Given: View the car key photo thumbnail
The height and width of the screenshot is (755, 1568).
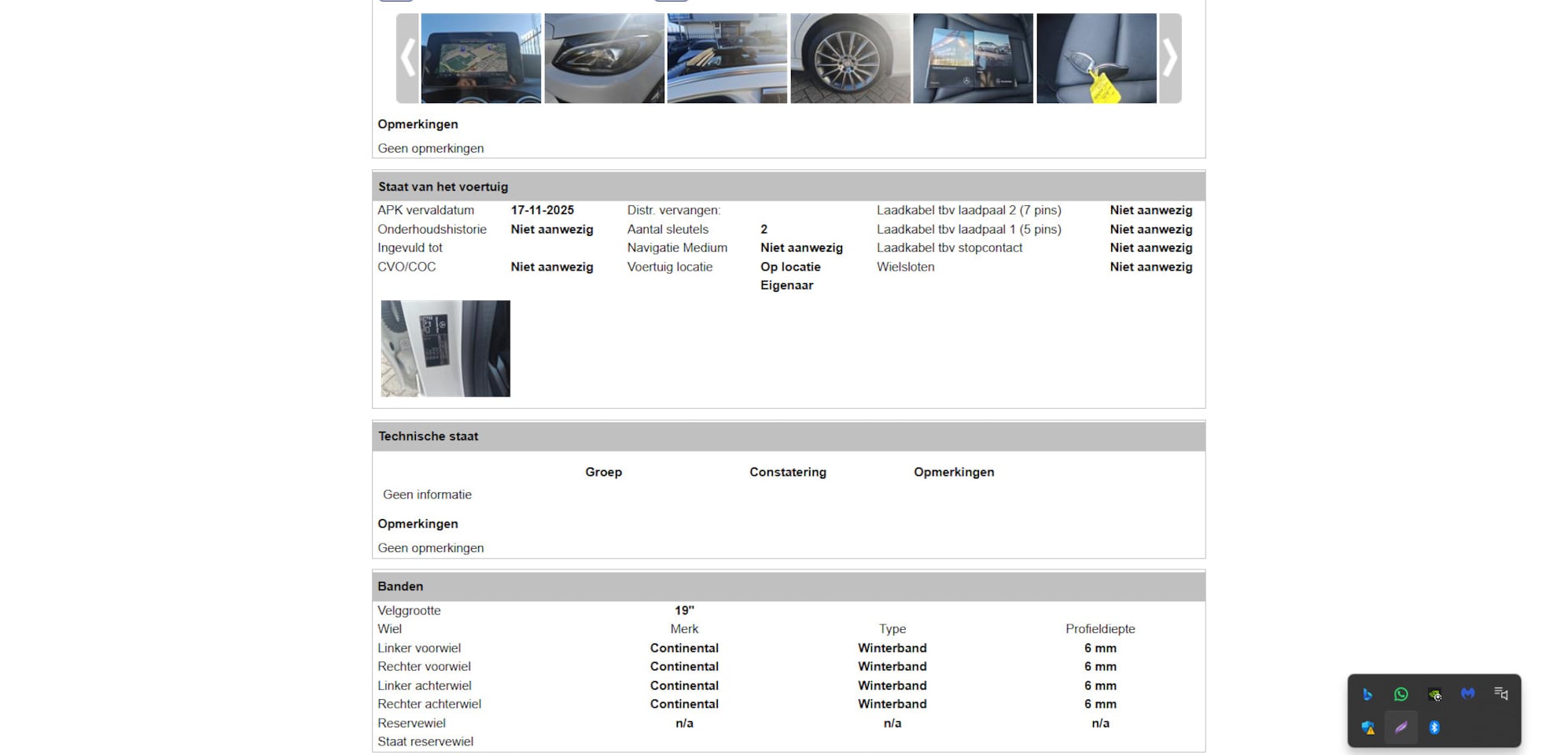Looking at the screenshot, I should coord(1096,58).
